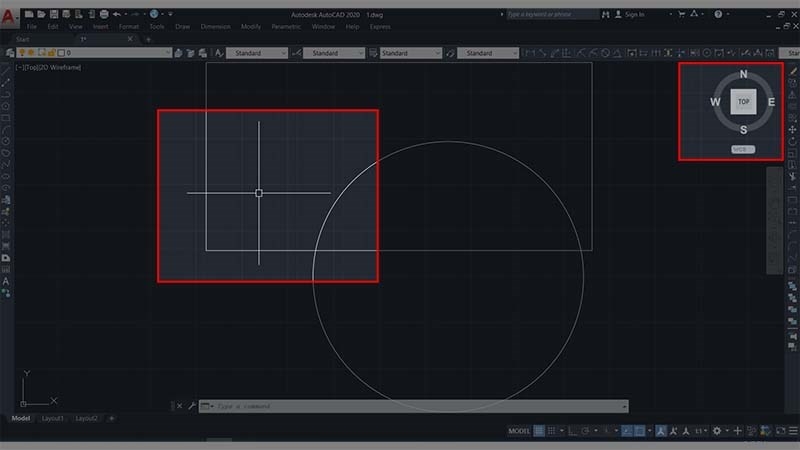
Task: Switch to the Start tab
Action: point(22,39)
